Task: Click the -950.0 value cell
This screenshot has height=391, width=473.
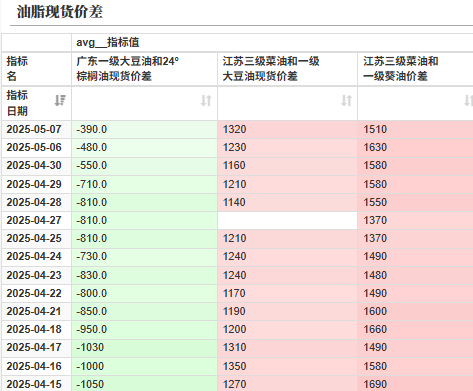Action: tap(144, 329)
